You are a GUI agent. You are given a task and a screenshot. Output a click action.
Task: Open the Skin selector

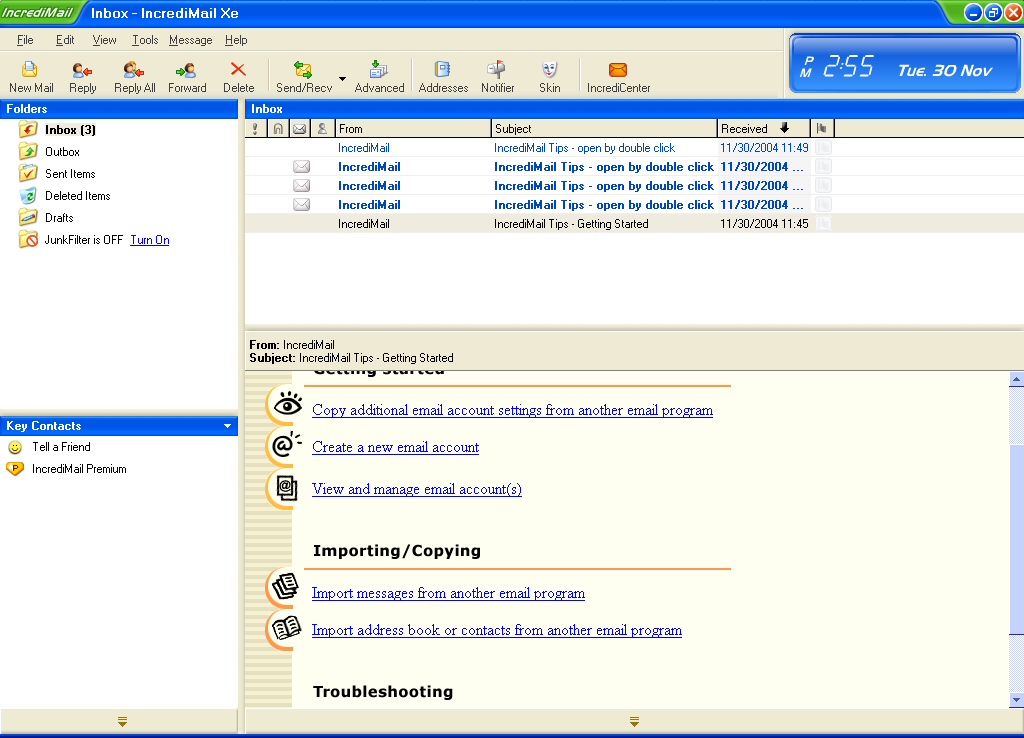click(549, 76)
